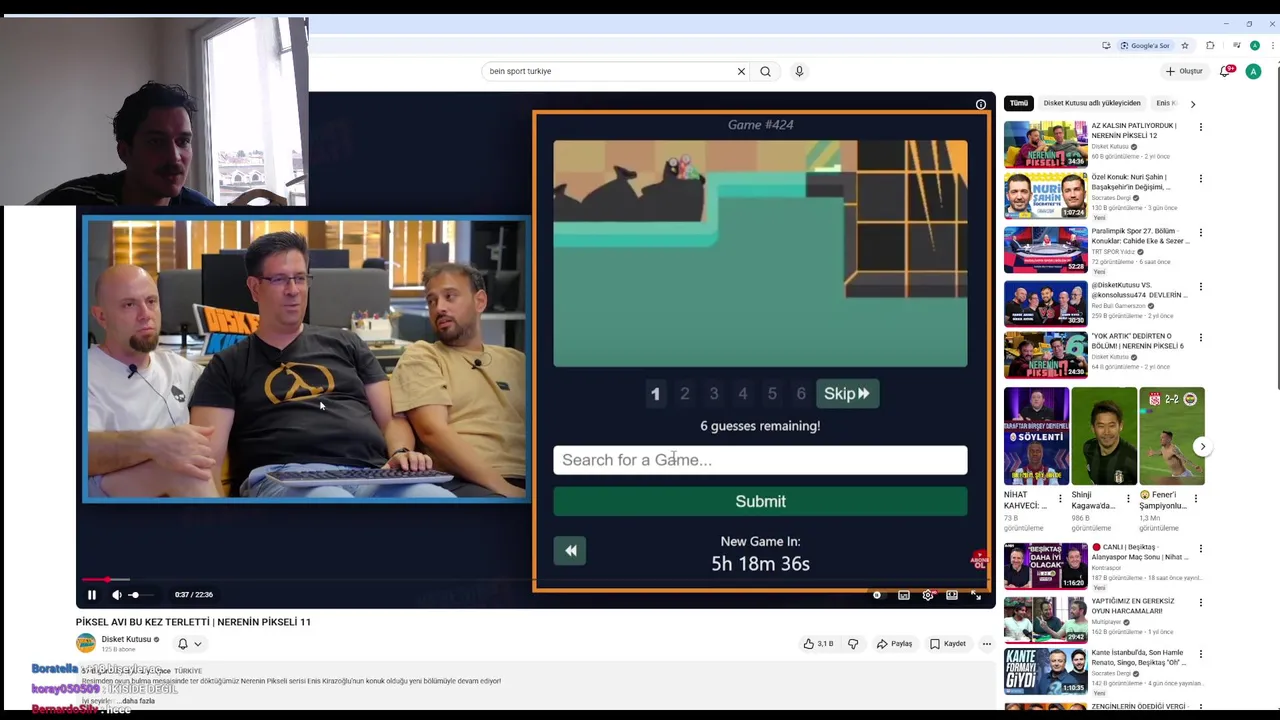Seek on the red video progress bar
The width and height of the screenshot is (1280, 720).
535,579
